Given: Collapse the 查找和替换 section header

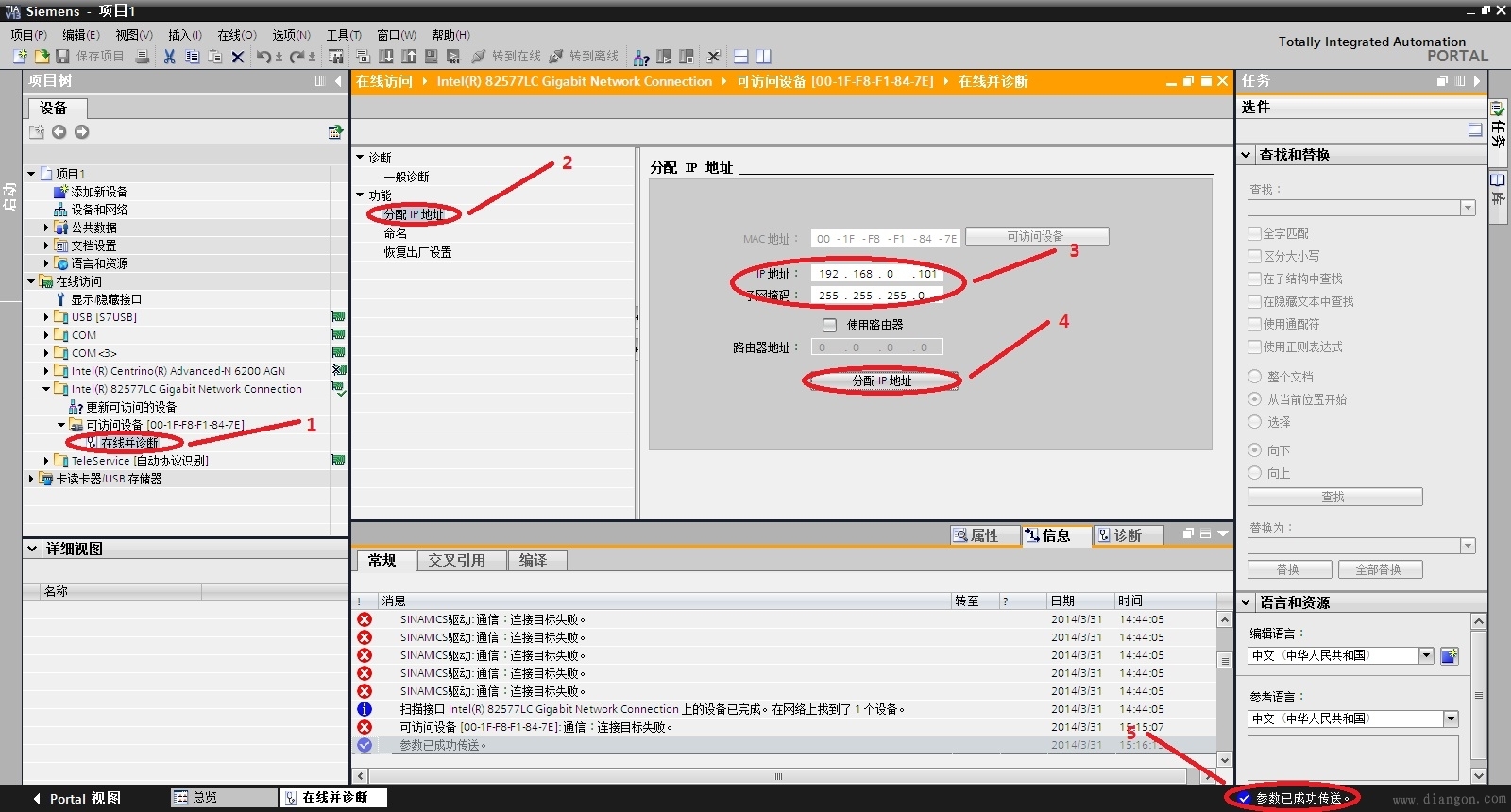Looking at the screenshot, I should point(1247,155).
